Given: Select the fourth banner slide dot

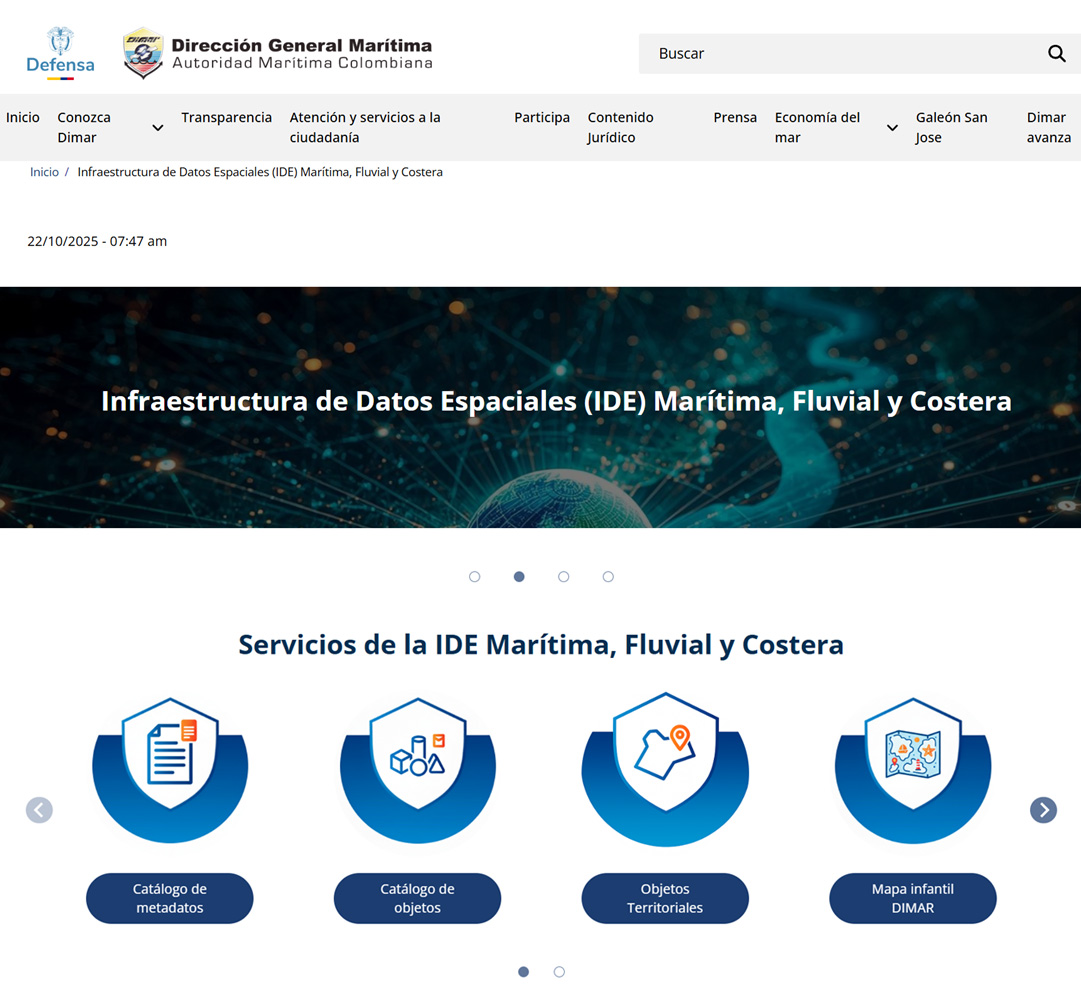Looking at the screenshot, I should click(x=608, y=577).
